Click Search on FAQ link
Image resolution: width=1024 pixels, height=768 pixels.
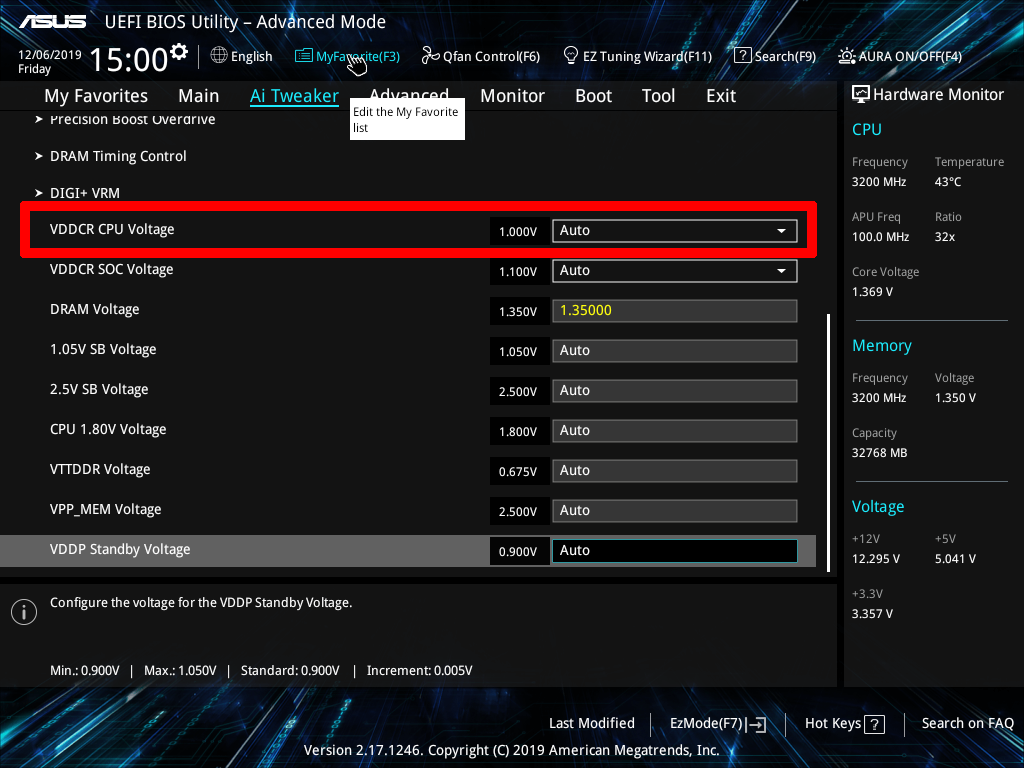pos(967,724)
